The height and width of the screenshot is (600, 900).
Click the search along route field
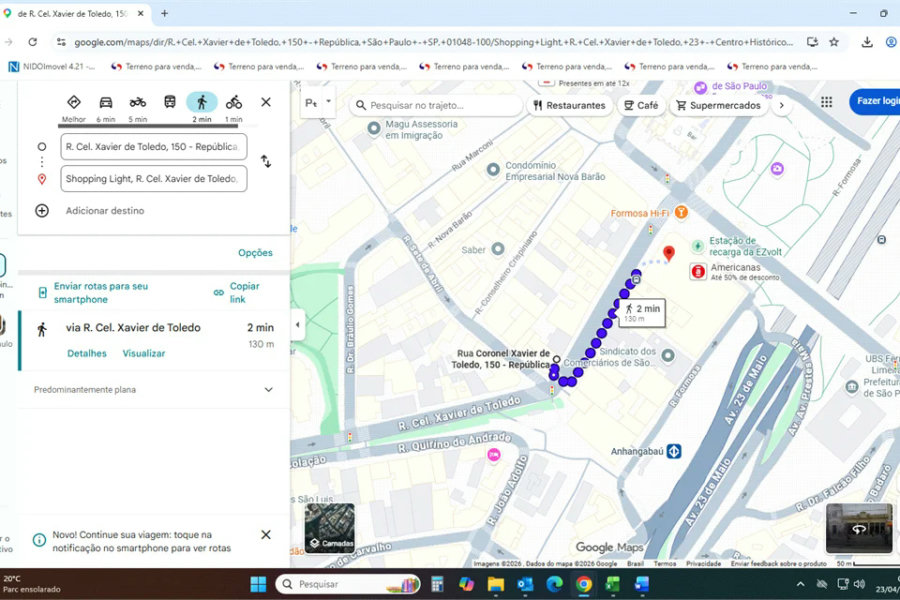point(436,106)
